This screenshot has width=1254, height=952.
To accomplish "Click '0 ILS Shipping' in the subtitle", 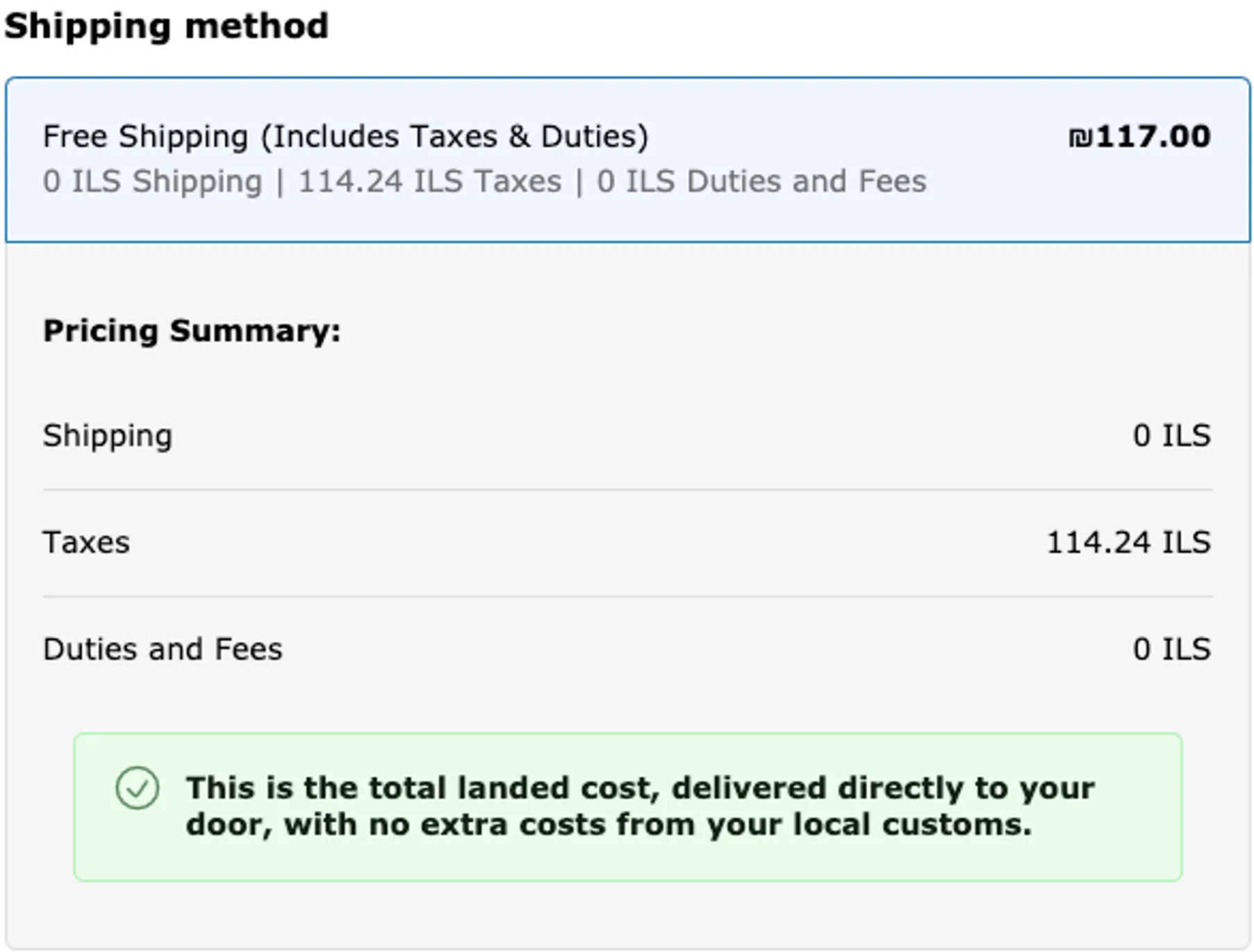I will (152, 181).
